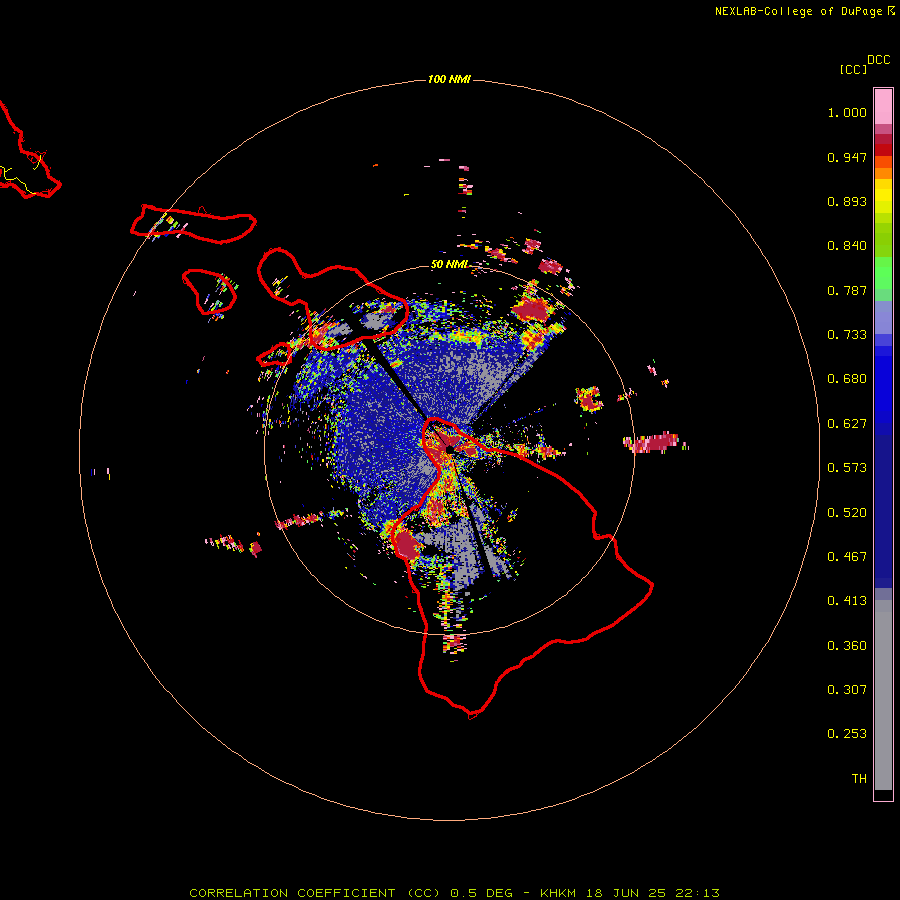The width and height of the screenshot is (900, 900).
Task: Click the 0.520 legend value
Action: pos(847,513)
